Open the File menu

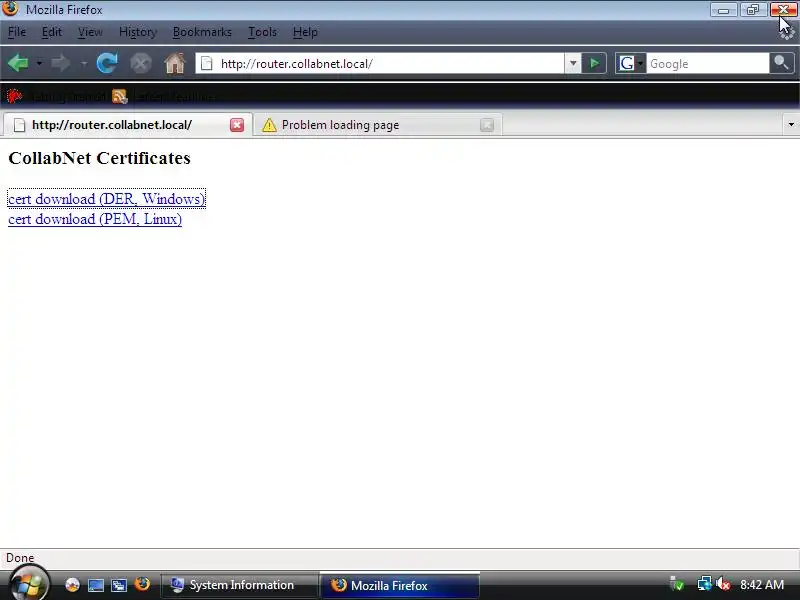coord(17,32)
